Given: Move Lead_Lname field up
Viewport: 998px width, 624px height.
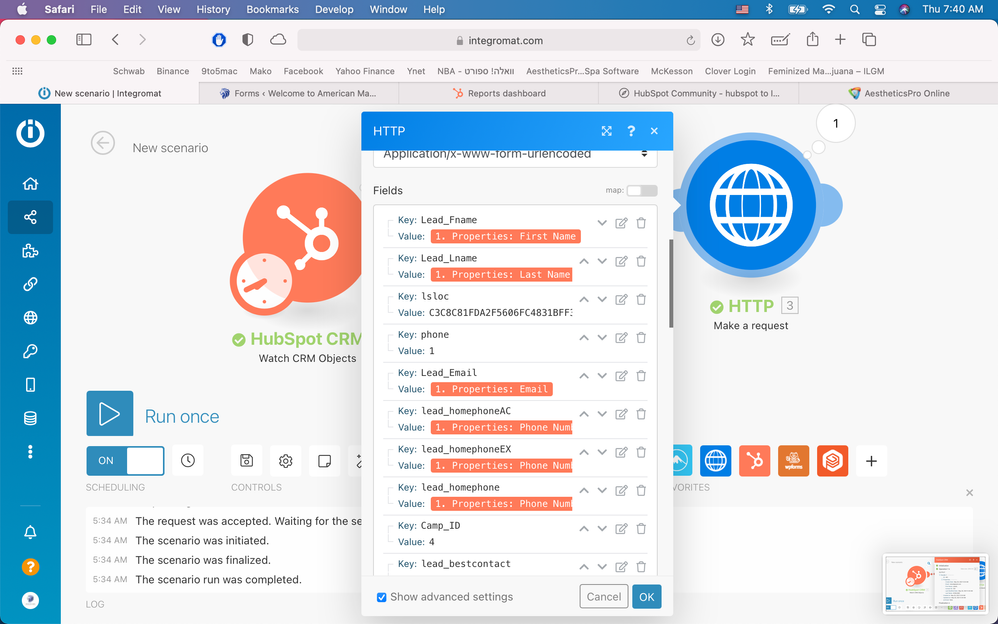Looking at the screenshot, I should pos(584,261).
